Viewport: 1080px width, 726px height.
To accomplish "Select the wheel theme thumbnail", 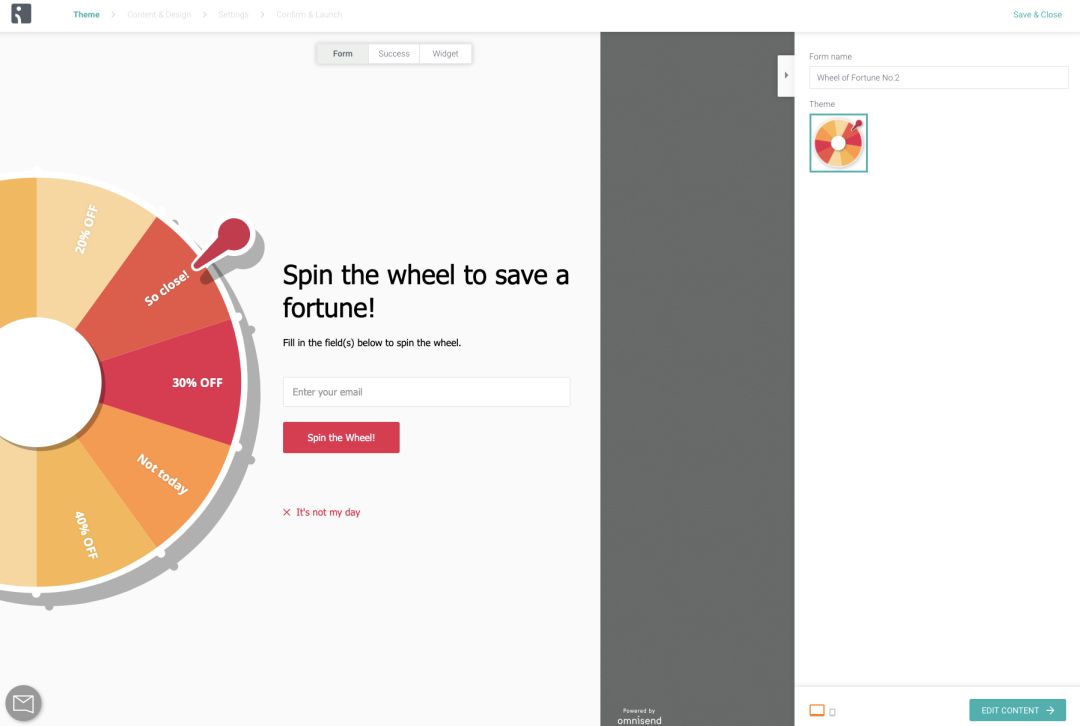I will point(838,143).
